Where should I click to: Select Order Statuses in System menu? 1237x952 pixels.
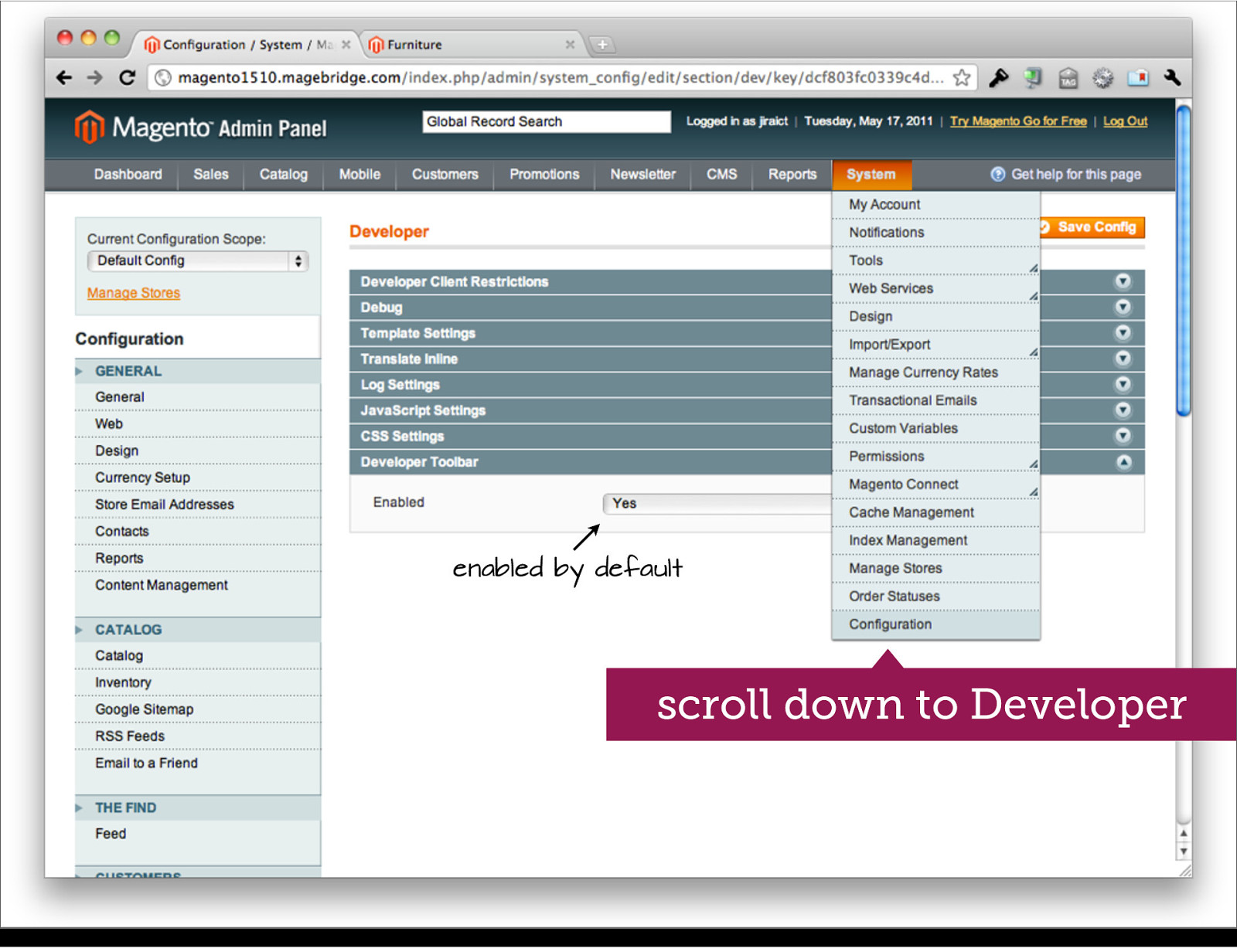935,597
